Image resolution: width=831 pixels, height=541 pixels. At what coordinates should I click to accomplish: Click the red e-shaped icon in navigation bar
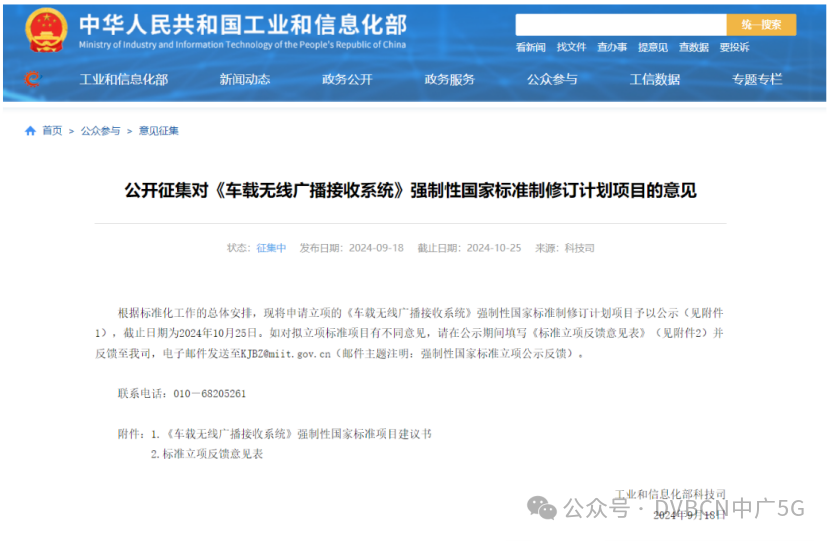point(32,79)
